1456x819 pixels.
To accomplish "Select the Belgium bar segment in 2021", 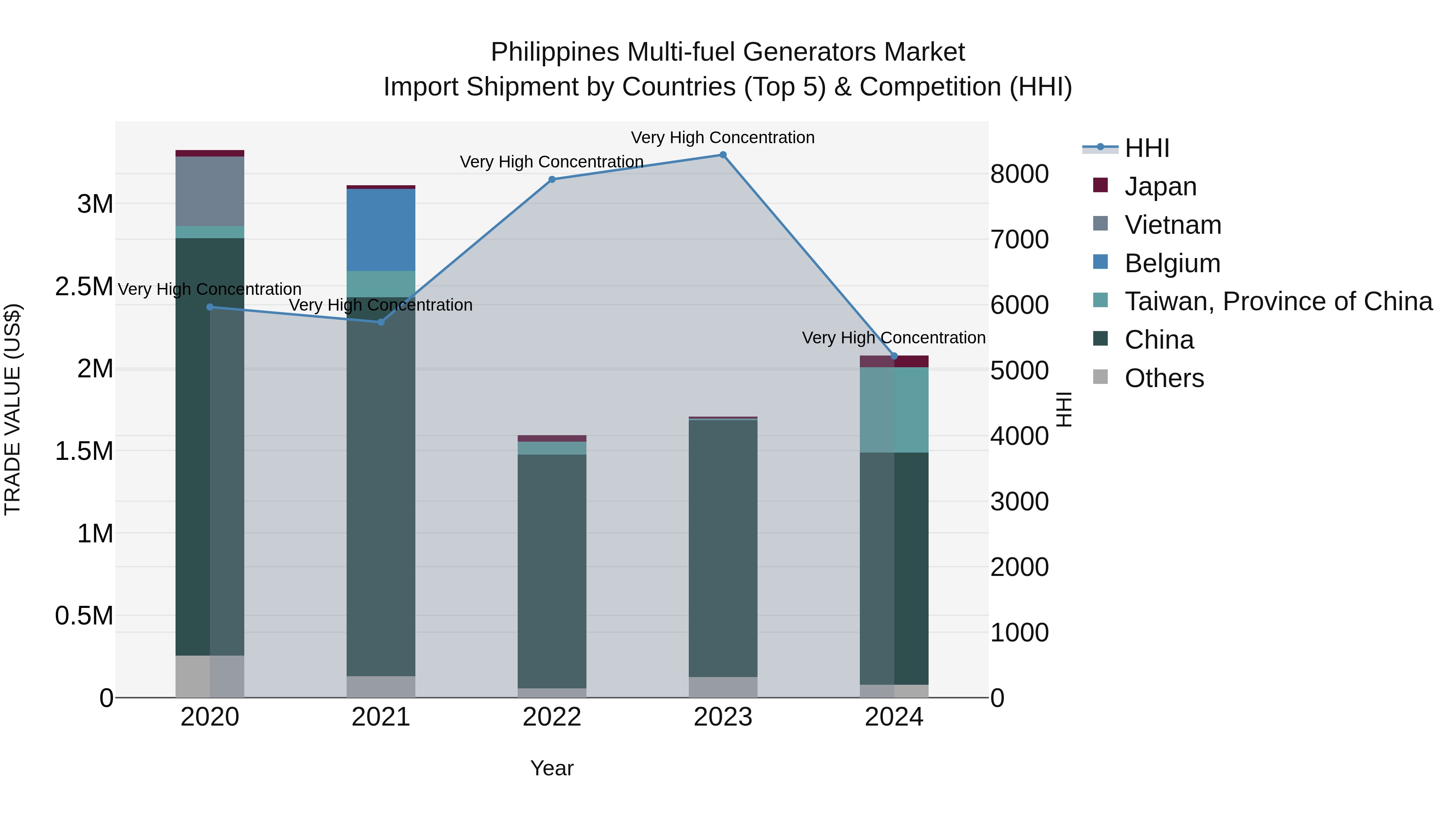I will point(381,230).
